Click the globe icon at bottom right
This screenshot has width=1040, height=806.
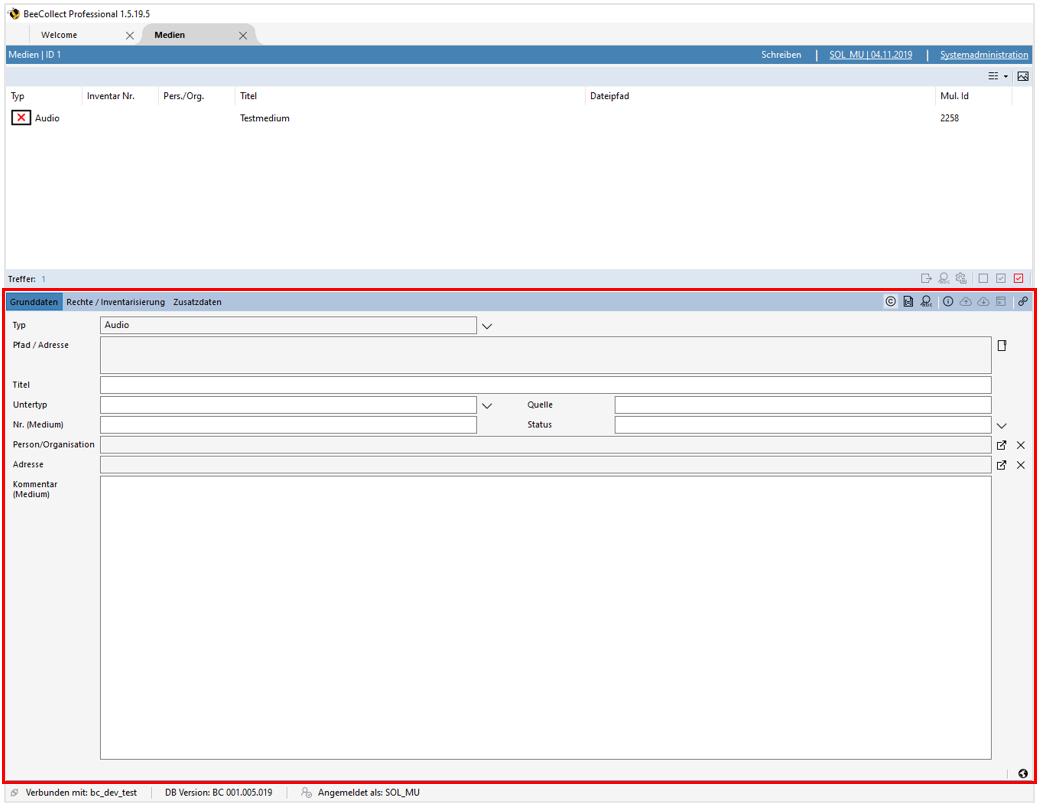1023,773
